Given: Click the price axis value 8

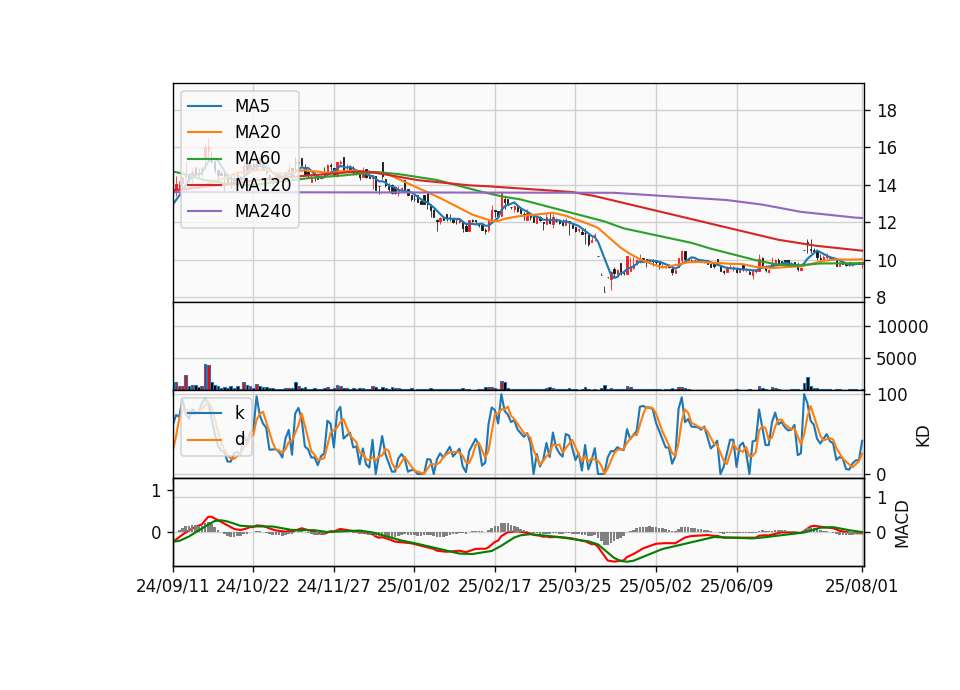Looking at the screenshot, I should click(x=882, y=298).
